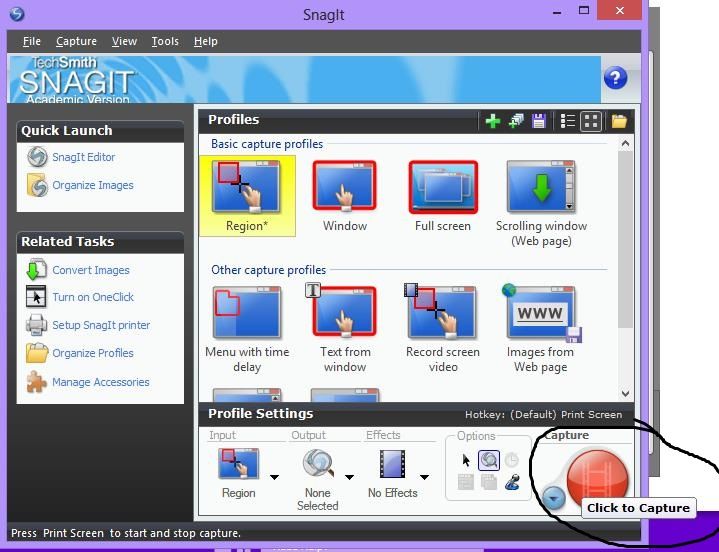Minimize the SnagIt window
Image resolution: width=719 pixels, height=552 pixels.
tap(558, 12)
